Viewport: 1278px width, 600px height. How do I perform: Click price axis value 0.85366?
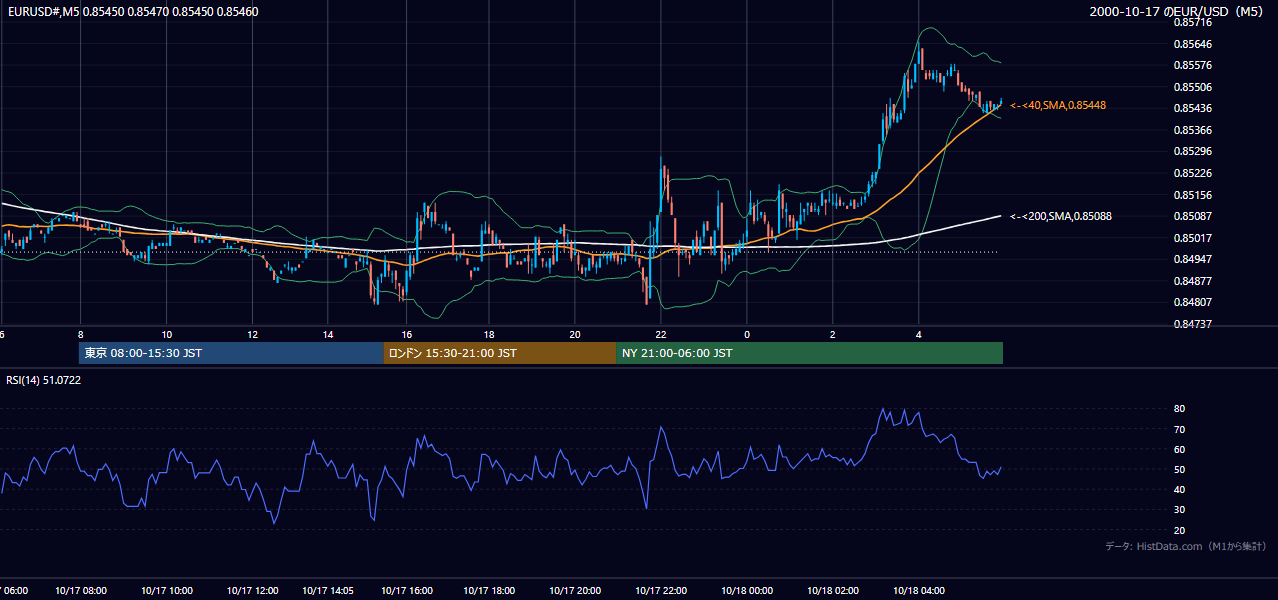tap(1192, 130)
